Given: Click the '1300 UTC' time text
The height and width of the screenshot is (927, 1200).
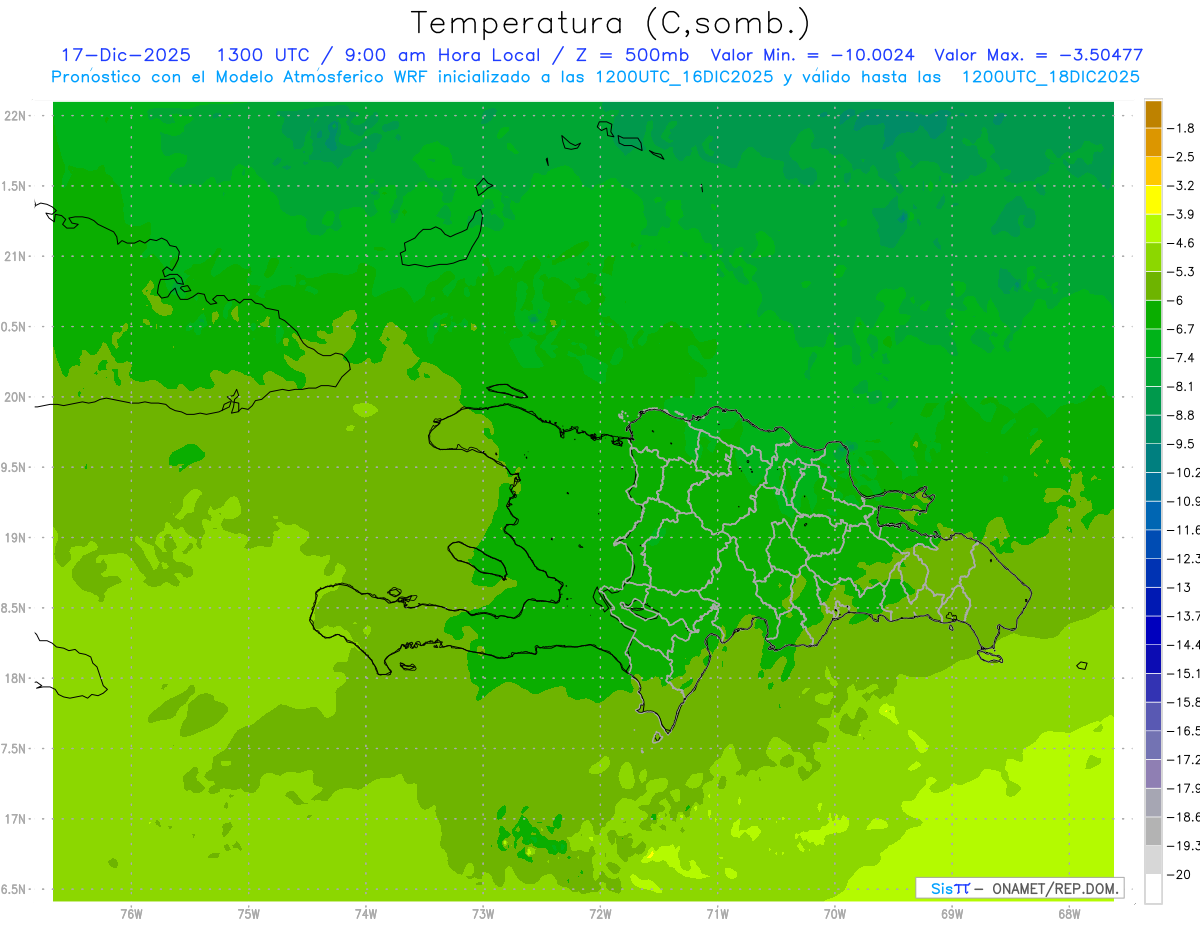Looking at the screenshot, I should (x=262, y=55).
